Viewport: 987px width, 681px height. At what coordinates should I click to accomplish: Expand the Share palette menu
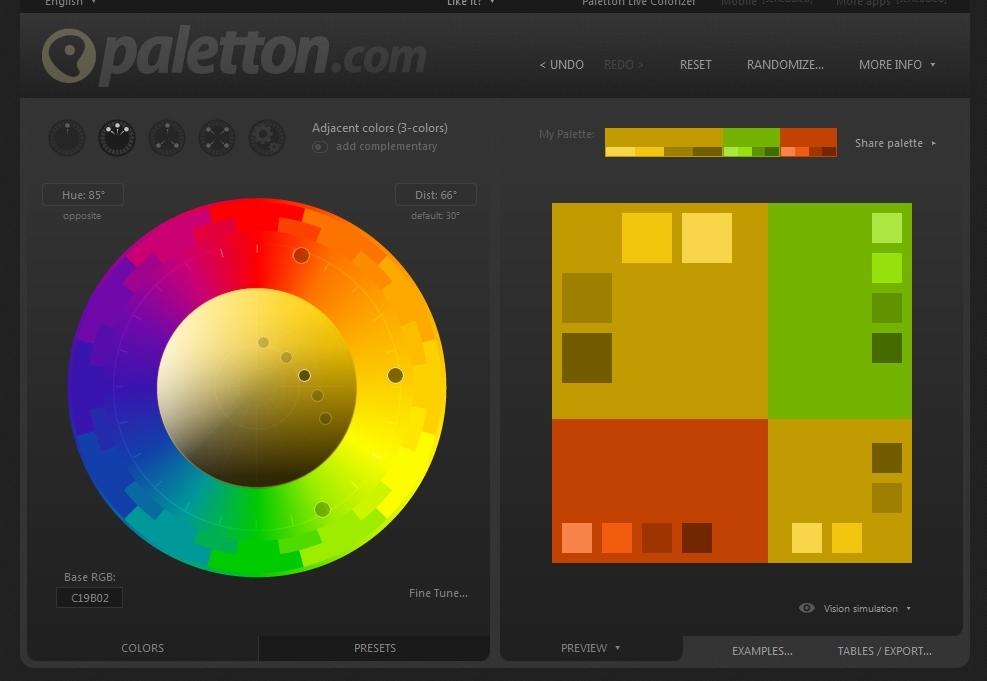(895, 143)
